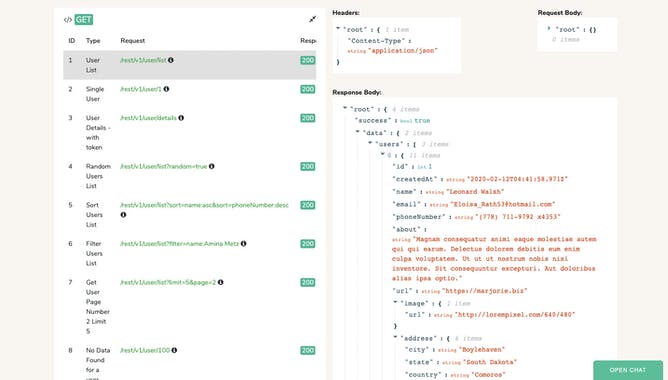Screen dimensions: 668x380
Task: Click the 200 badge in the Filter Users List row
Action: [308, 244]
